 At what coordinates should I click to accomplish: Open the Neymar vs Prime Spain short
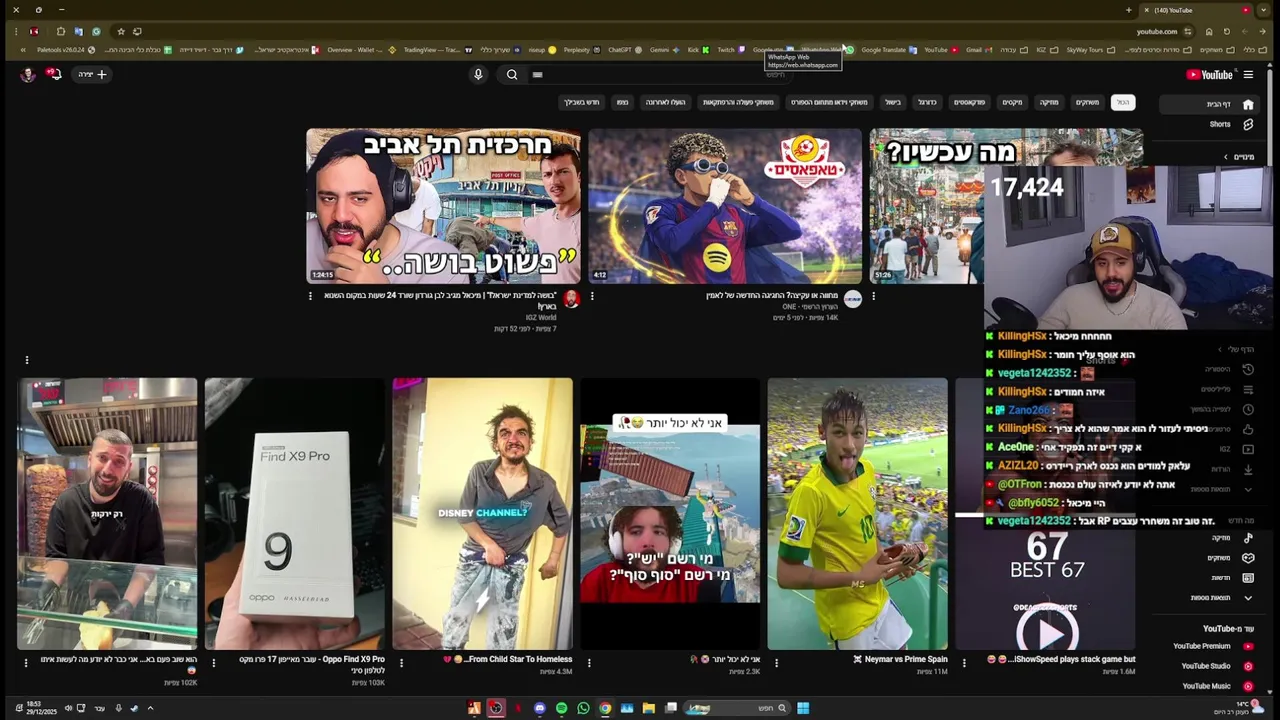858,514
